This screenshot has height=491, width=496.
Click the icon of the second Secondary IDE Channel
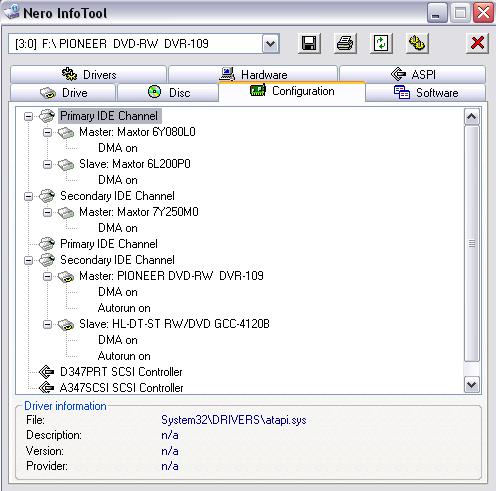click(x=47, y=260)
